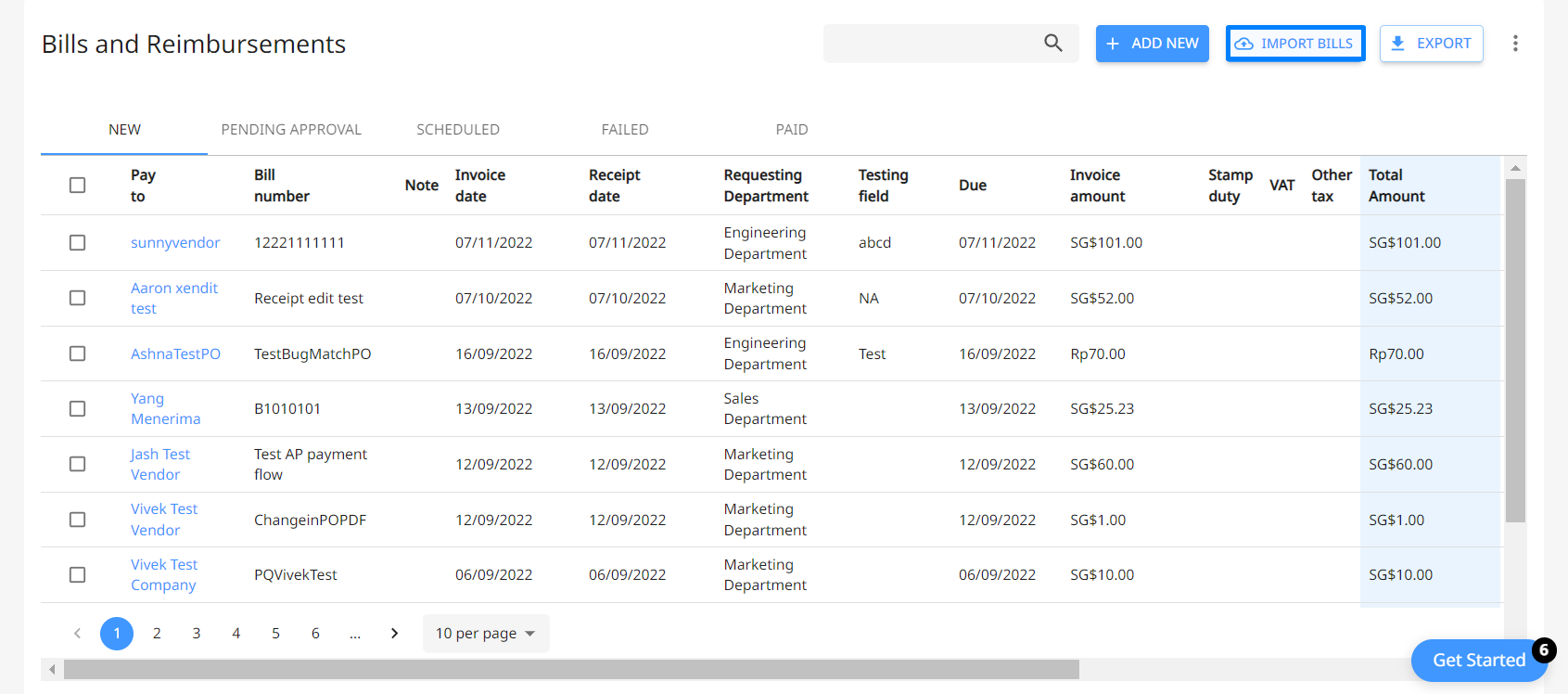
Task: Click the vertical table scrollbar thumb
Action: click(1515, 351)
